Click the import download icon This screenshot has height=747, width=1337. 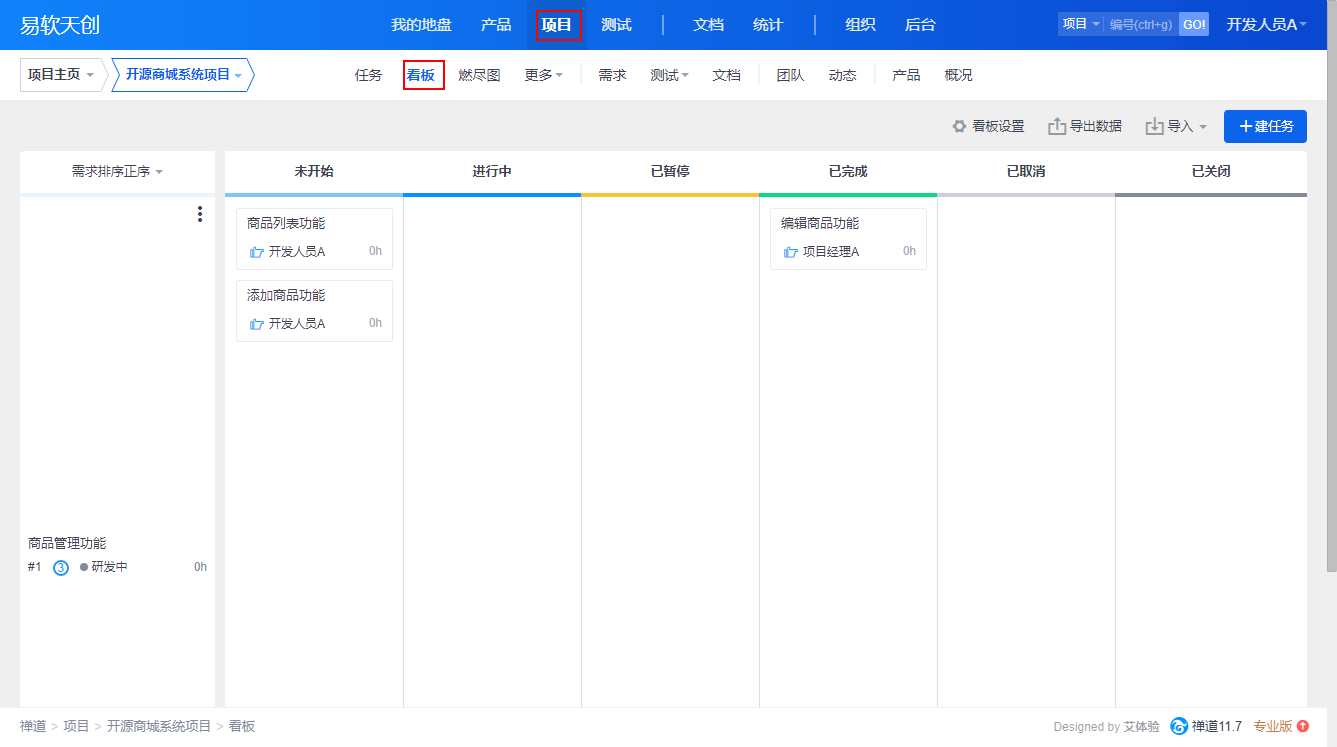1154,126
